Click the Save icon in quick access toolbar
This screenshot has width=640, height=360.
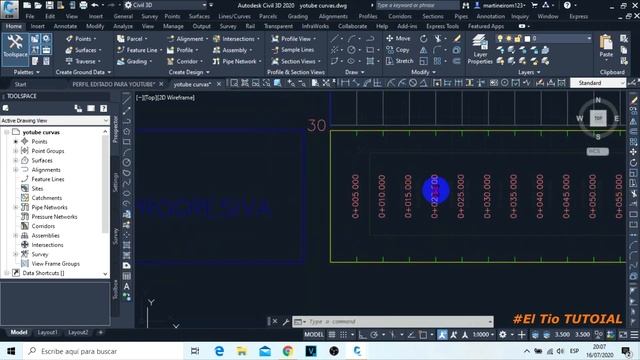pyautogui.click(x=49, y=5)
